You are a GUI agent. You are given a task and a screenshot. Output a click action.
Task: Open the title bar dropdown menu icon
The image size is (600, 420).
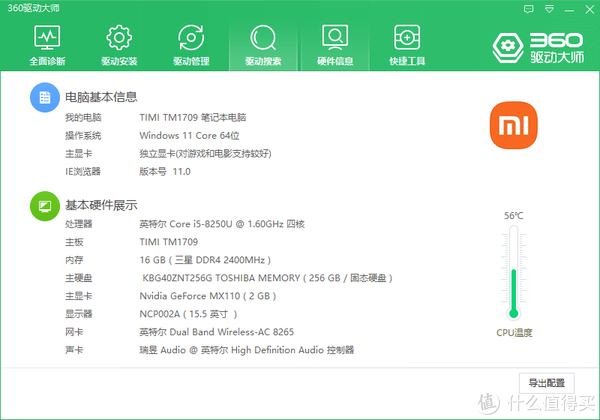(x=549, y=9)
